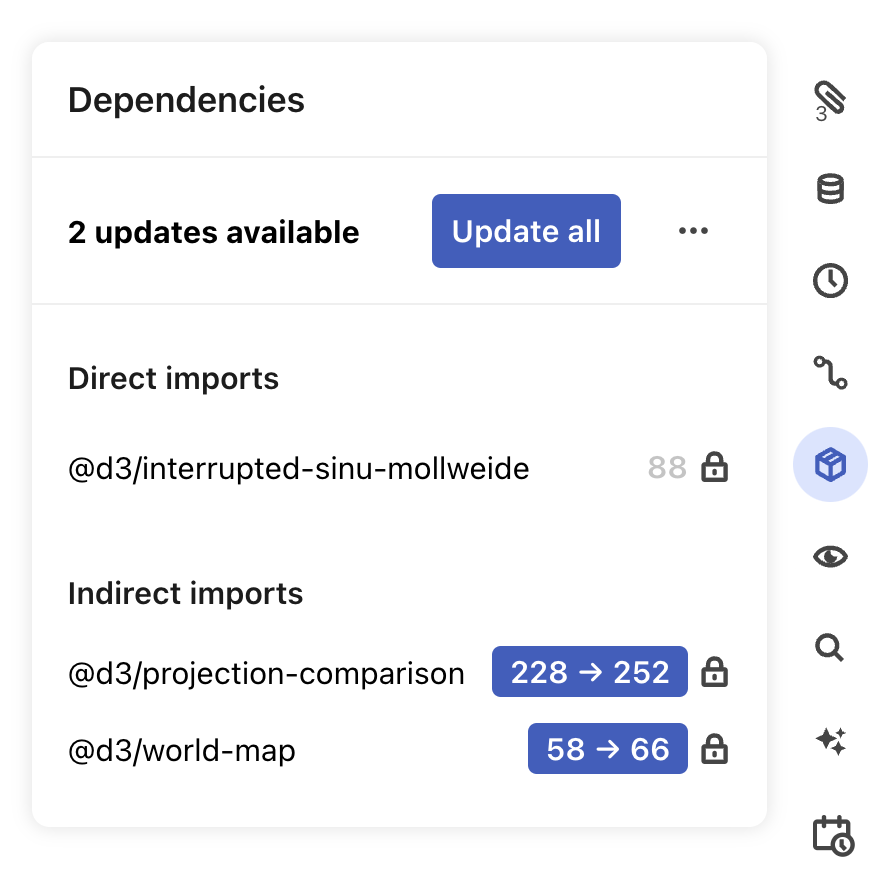The width and height of the screenshot is (880, 882).
Task: Open the @d3/projection-comparison notebook
Action: pos(266,673)
